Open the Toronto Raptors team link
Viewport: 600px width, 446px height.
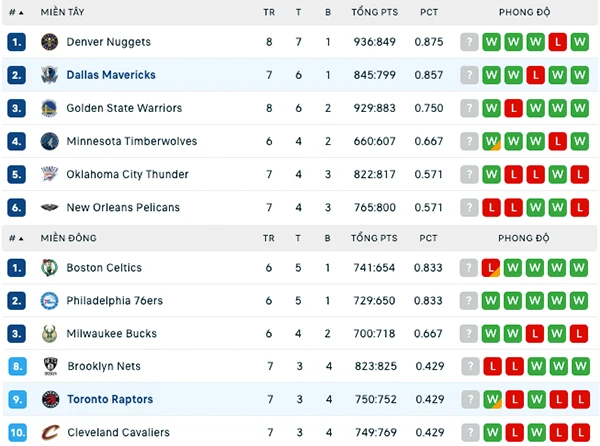tap(110, 399)
